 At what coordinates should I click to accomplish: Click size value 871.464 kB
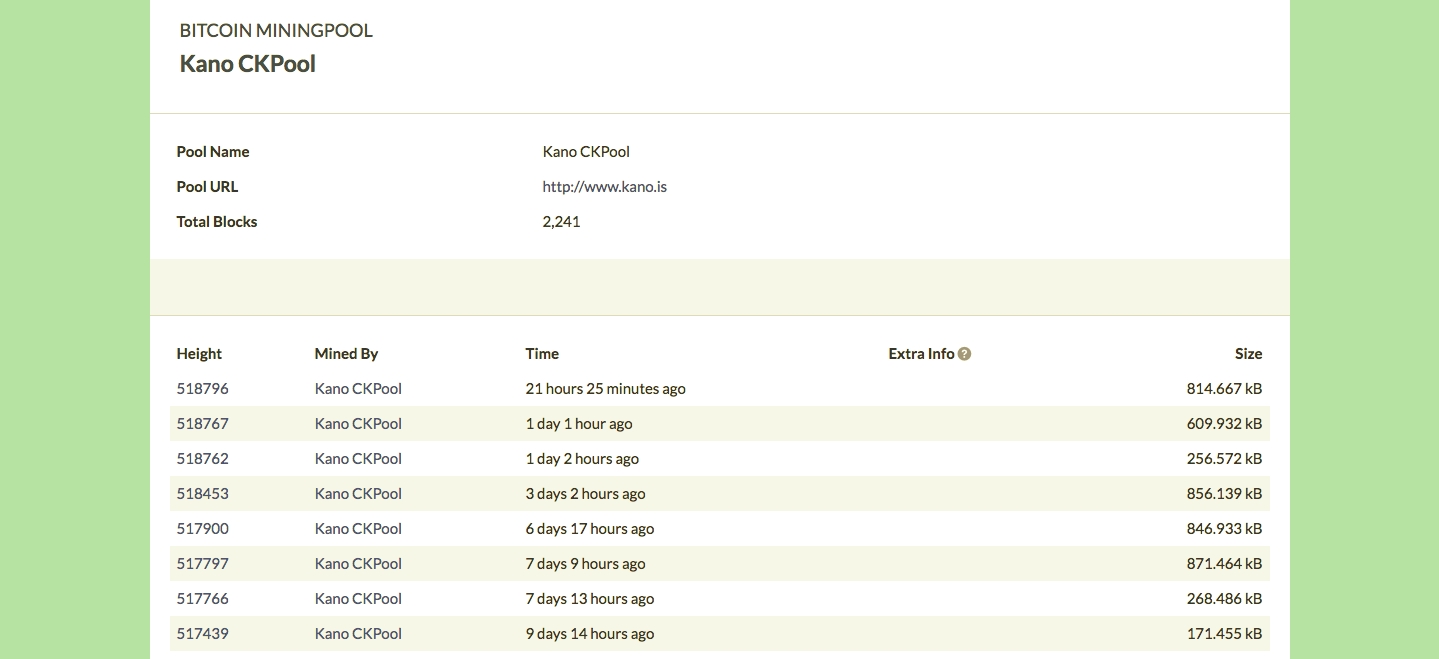(x=1224, y=564)
